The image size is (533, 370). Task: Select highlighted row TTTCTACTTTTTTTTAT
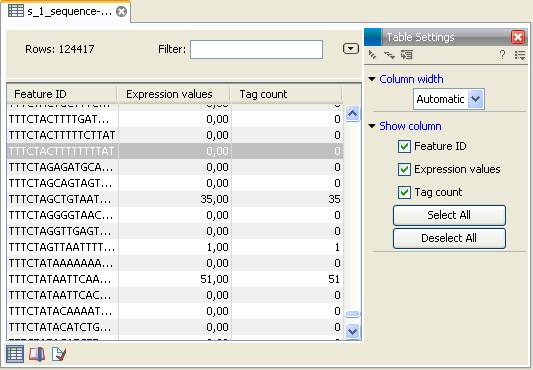[x=175, y=151]
